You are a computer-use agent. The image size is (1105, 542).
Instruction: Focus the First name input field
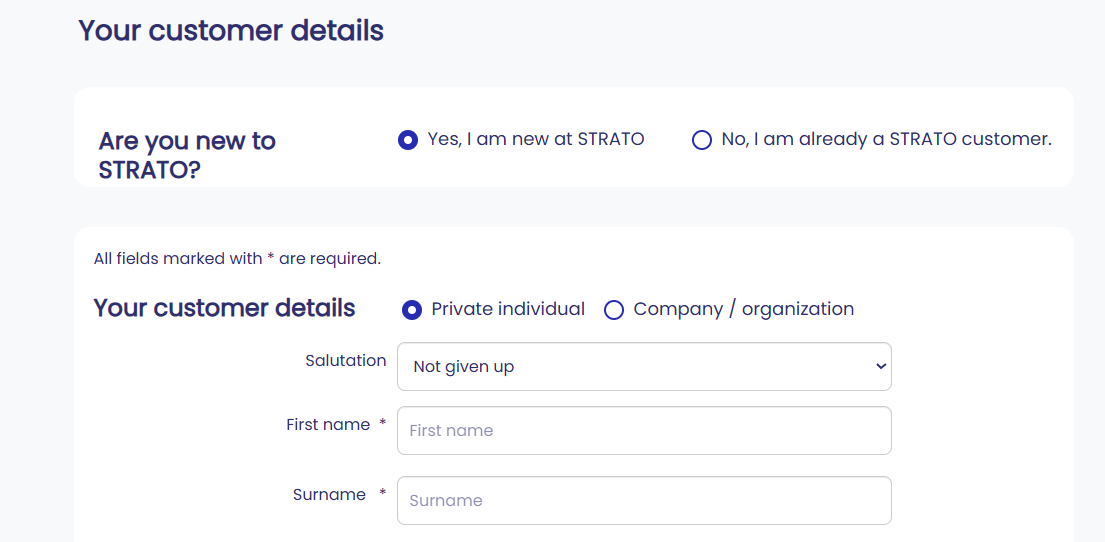point(644,431)
